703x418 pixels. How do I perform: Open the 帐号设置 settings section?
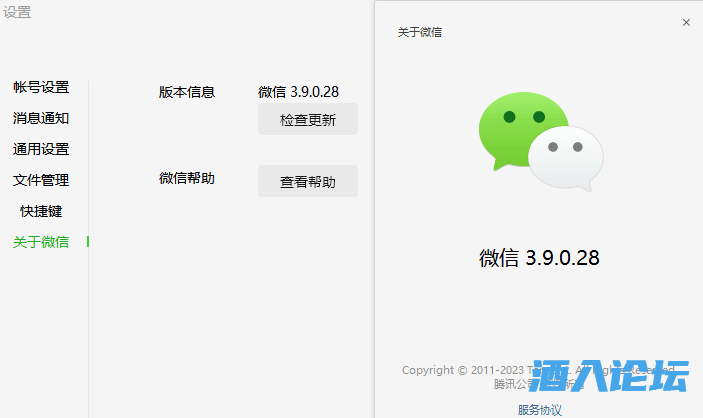(x=41, y=87)
